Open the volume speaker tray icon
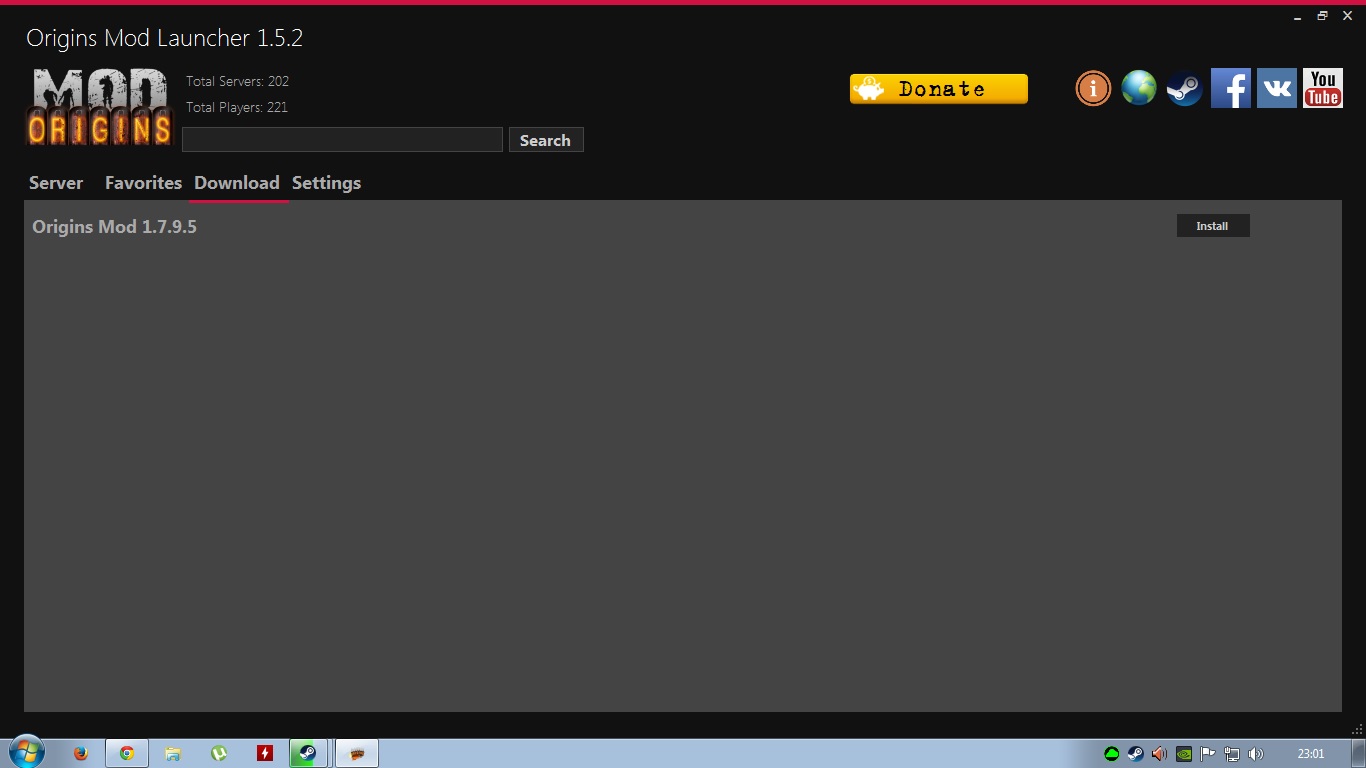The height and width of the screenshot is (768, 1366). 1256,754
